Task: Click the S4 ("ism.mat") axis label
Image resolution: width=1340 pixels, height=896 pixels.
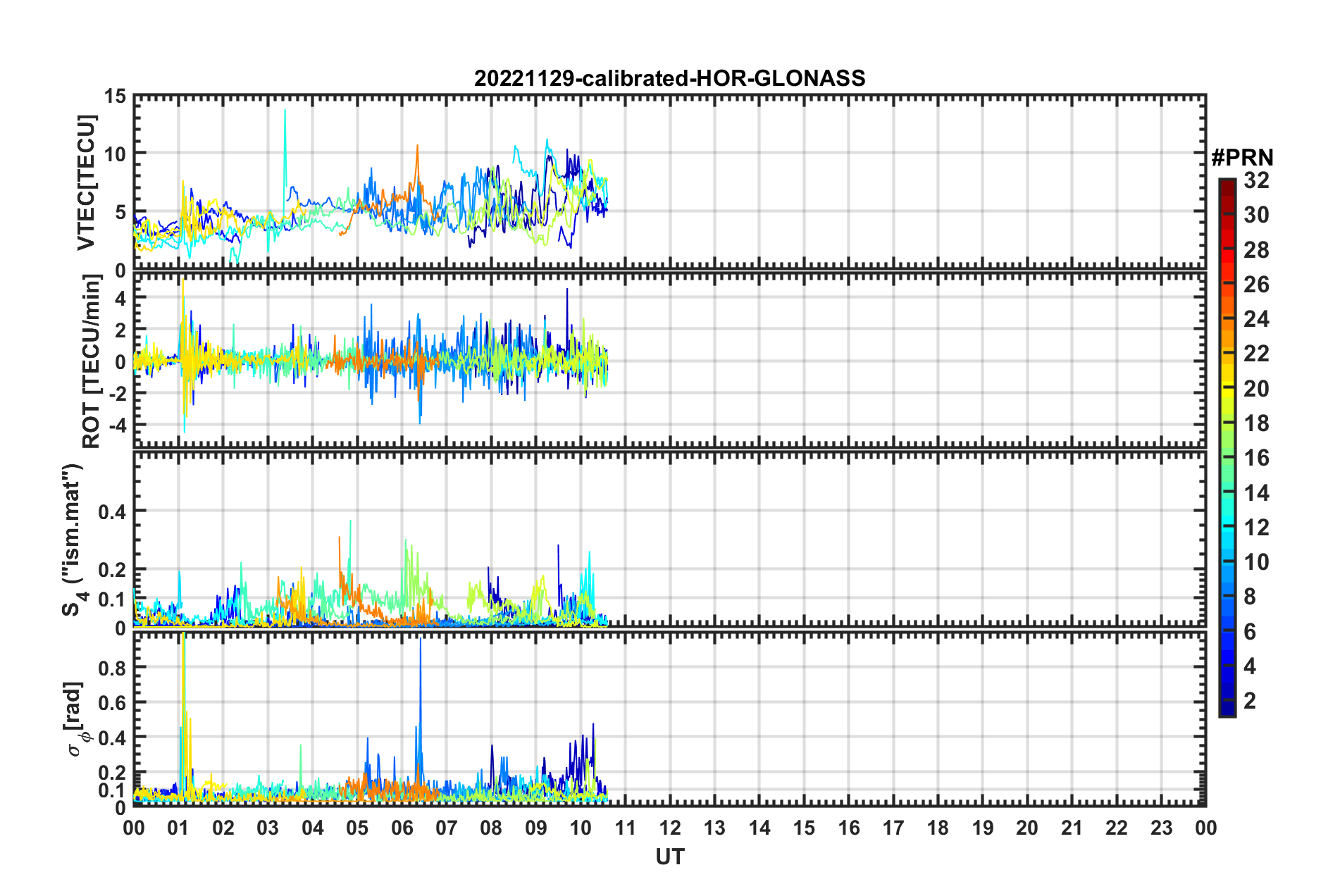Action: click(x=73, y=540)
